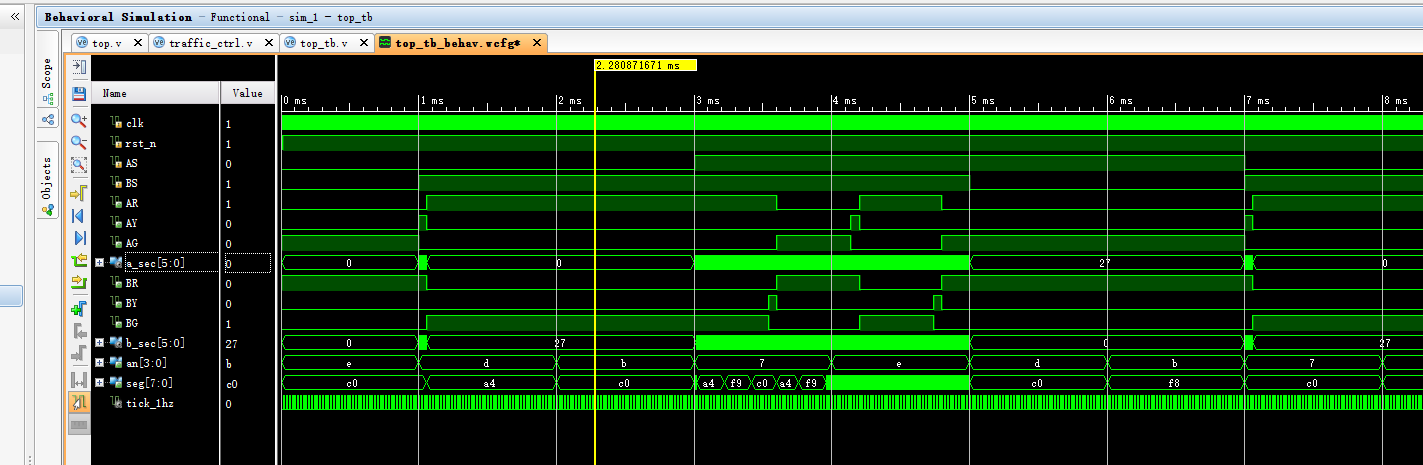This screenshot has width=1423, height=465.
Task: Click the 3 ms mark on time ruler
Action: [706, 101]
